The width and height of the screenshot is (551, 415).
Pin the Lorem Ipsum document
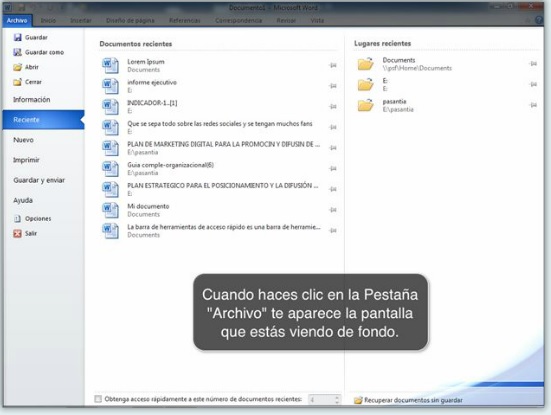tap(333, 65)
